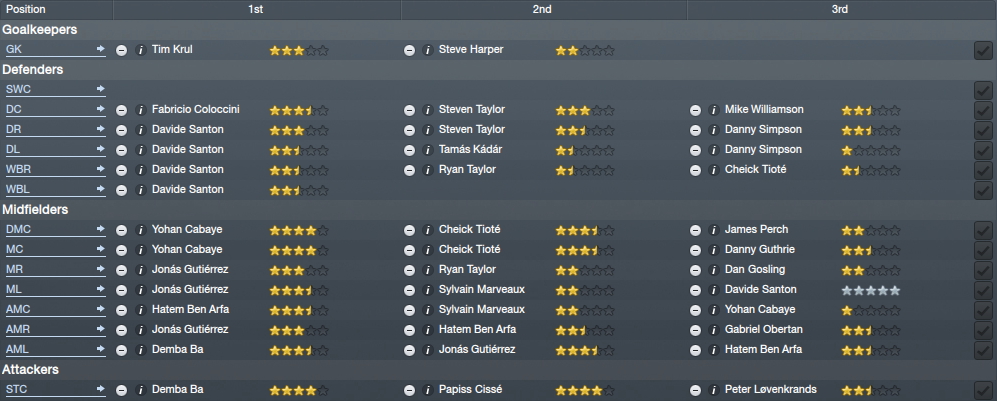Open info icon for Steve Harper
The width and height of the screenshot is (997, 401).
point(429,50)
